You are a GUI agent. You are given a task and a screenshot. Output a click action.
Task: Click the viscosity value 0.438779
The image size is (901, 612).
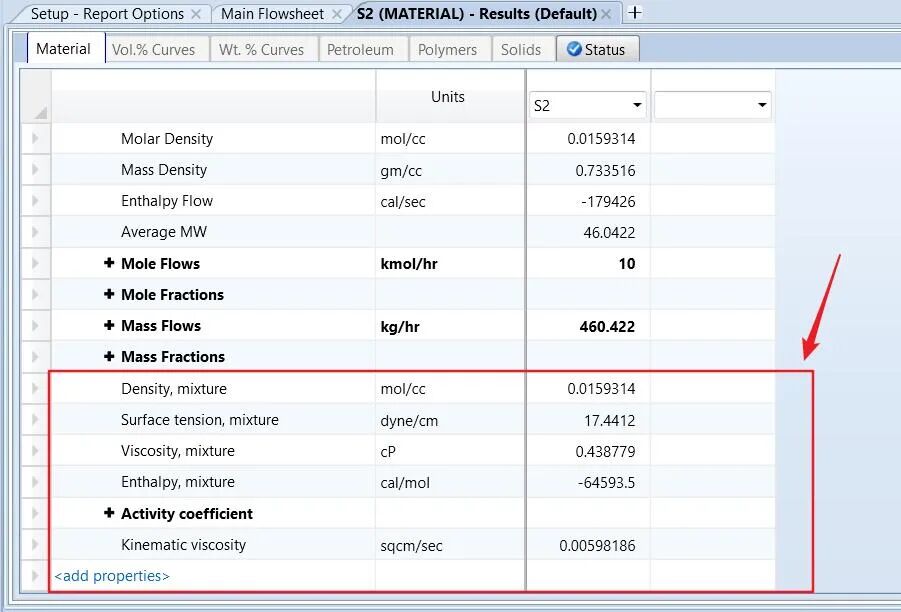click(x=605, y=451)
